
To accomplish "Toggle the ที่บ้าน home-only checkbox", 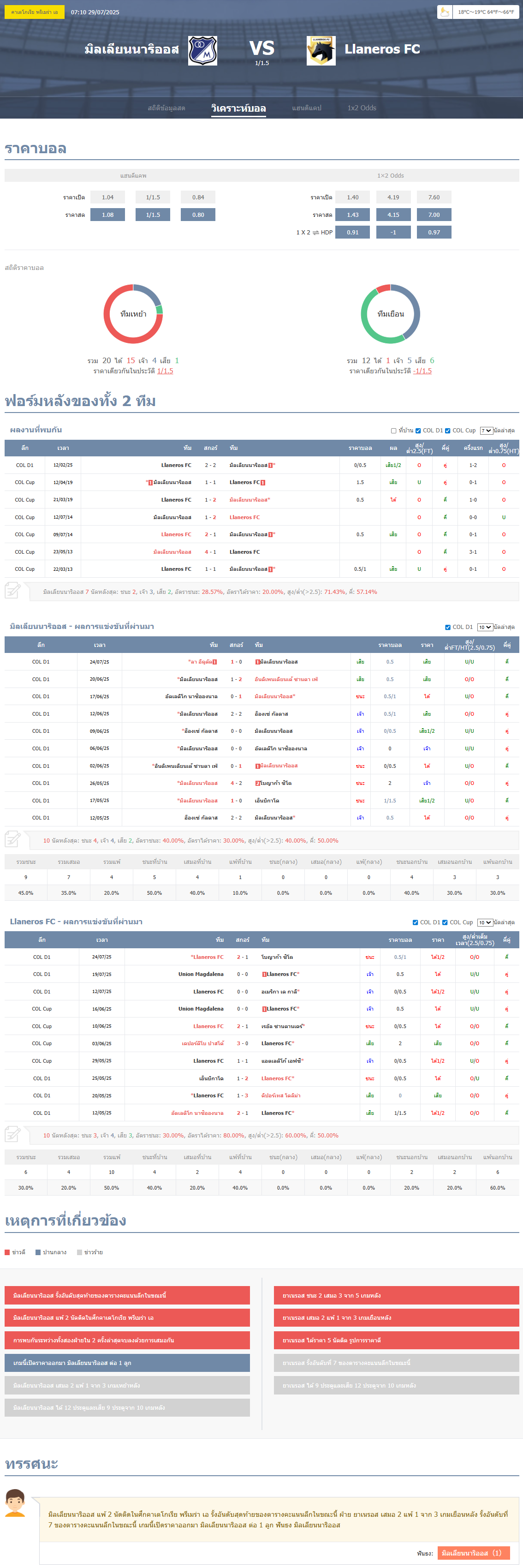I will coord(393,431).
